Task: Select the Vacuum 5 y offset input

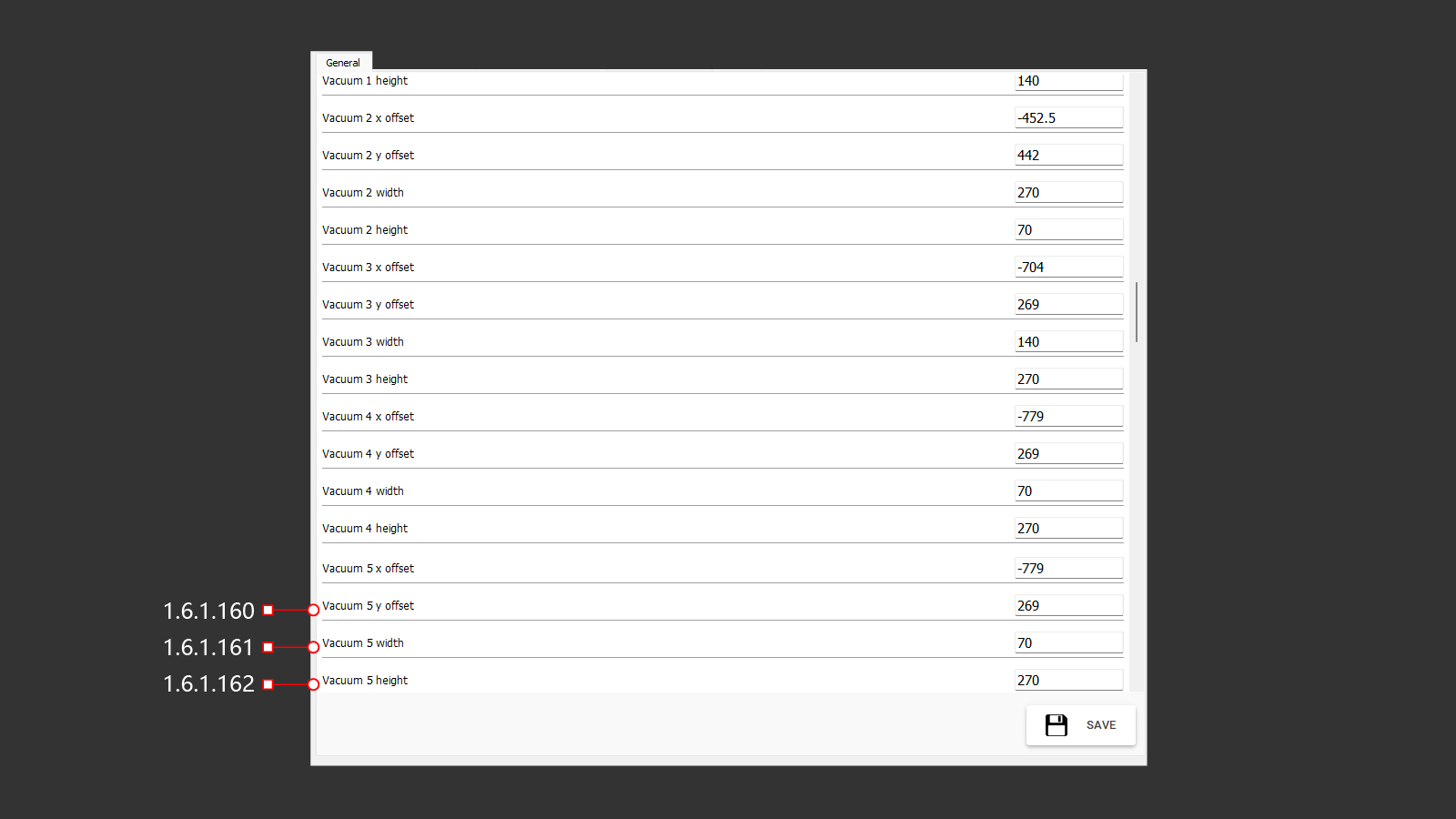Action: tap(1067, 606)
